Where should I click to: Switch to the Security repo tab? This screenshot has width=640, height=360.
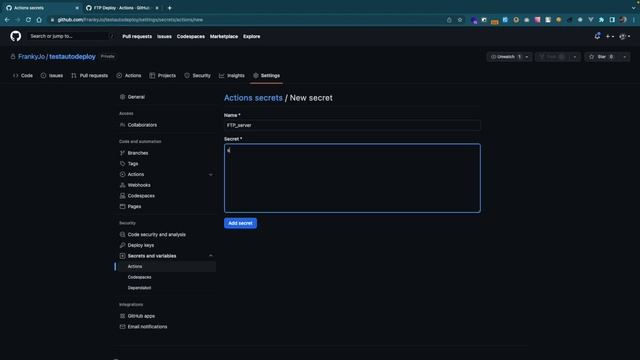point(198,76)
